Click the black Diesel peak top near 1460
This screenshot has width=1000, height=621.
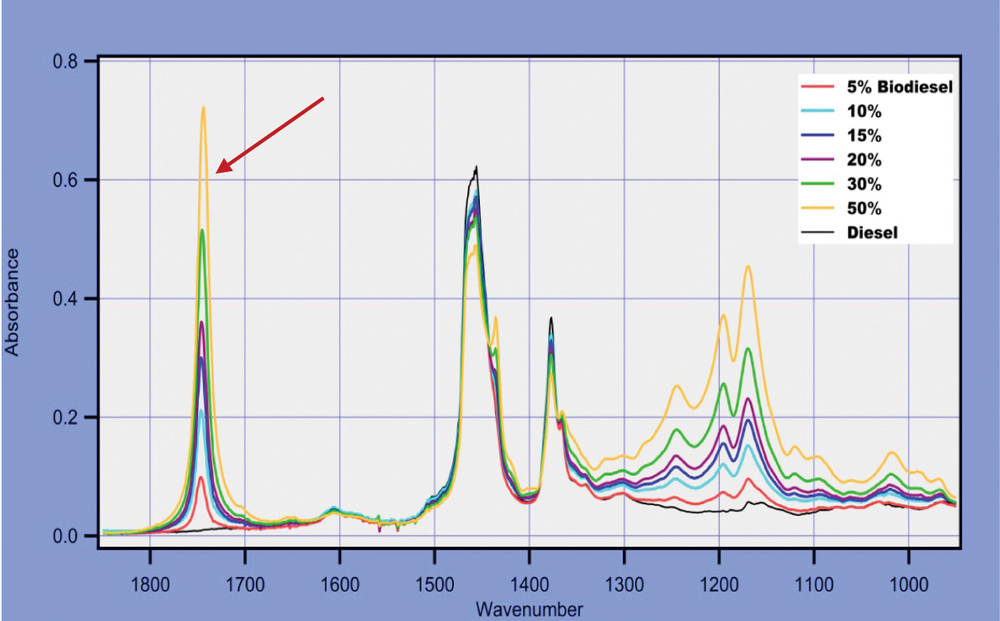476,168
